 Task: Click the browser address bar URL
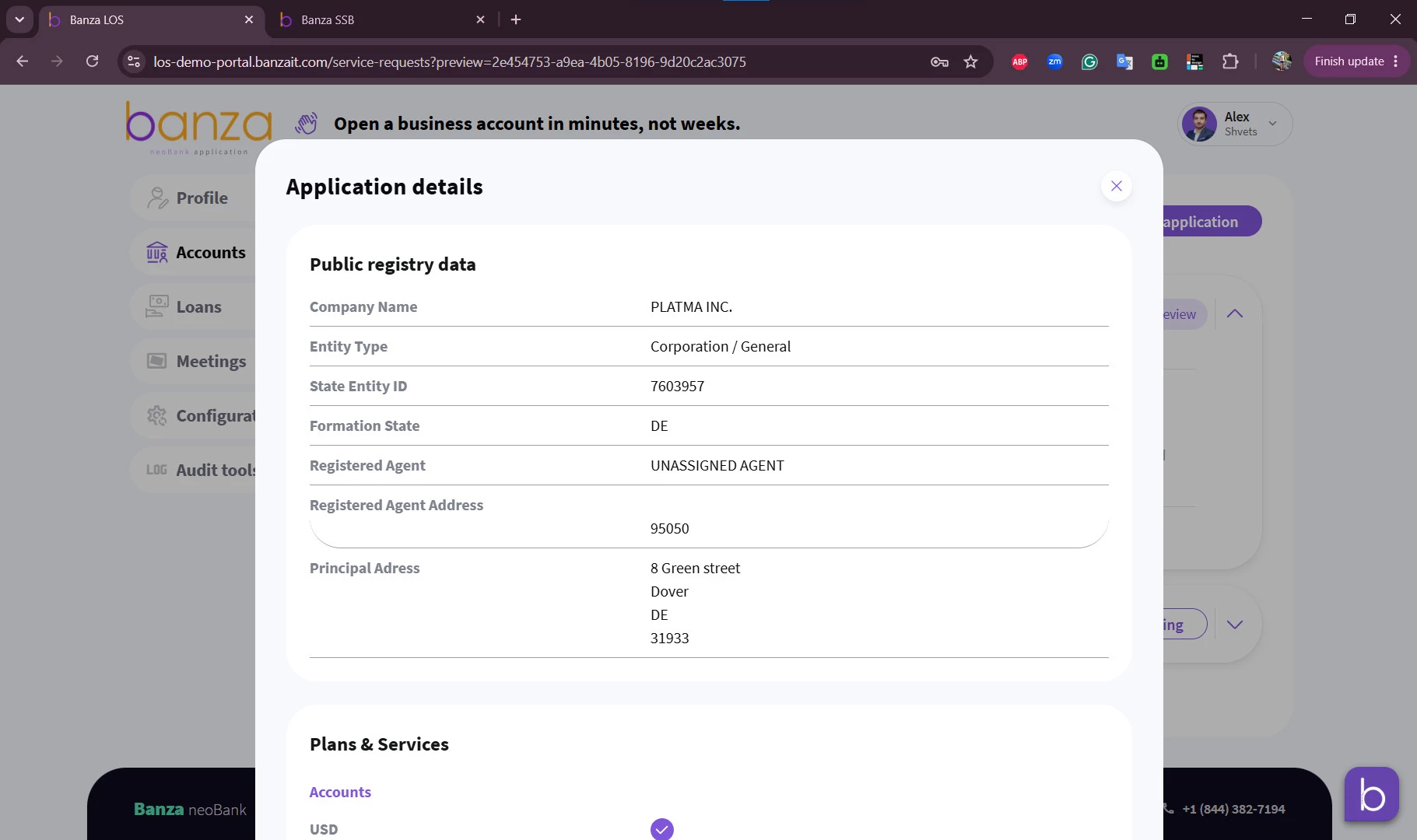coord(450,61)
